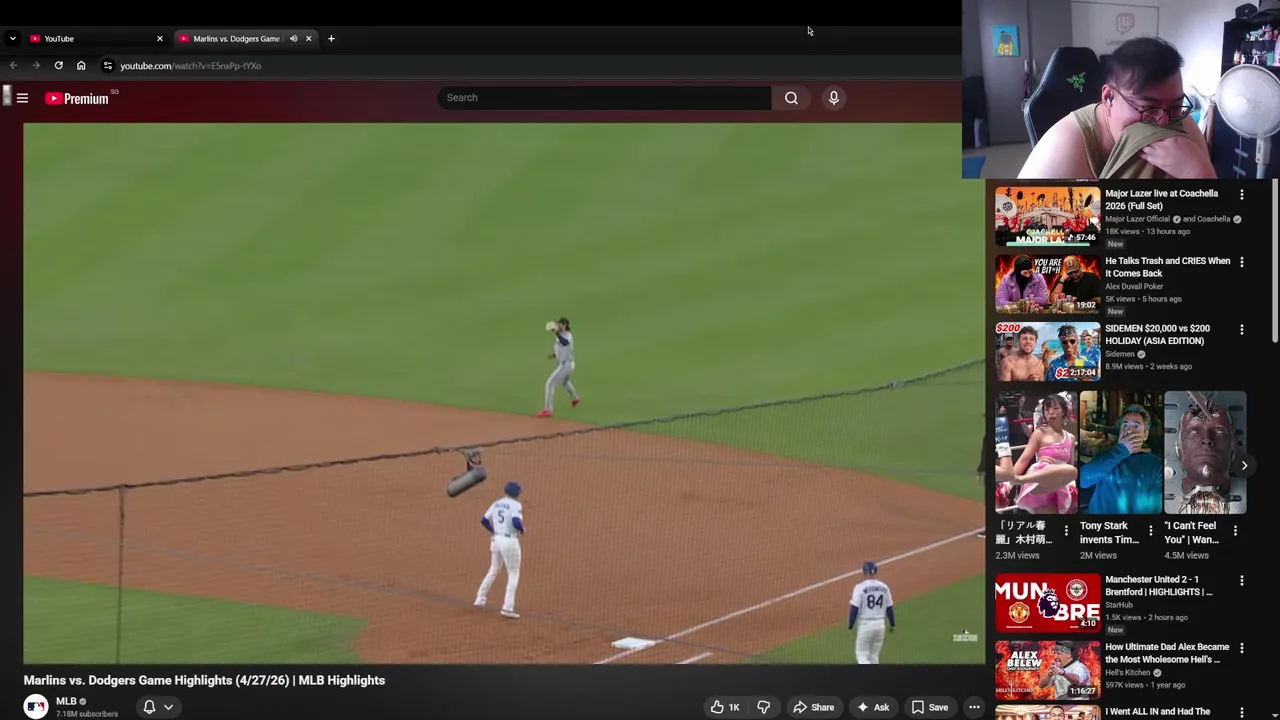Open the MLB channel name link
The height and width of the screenshot is (720, 1280).
66,702
